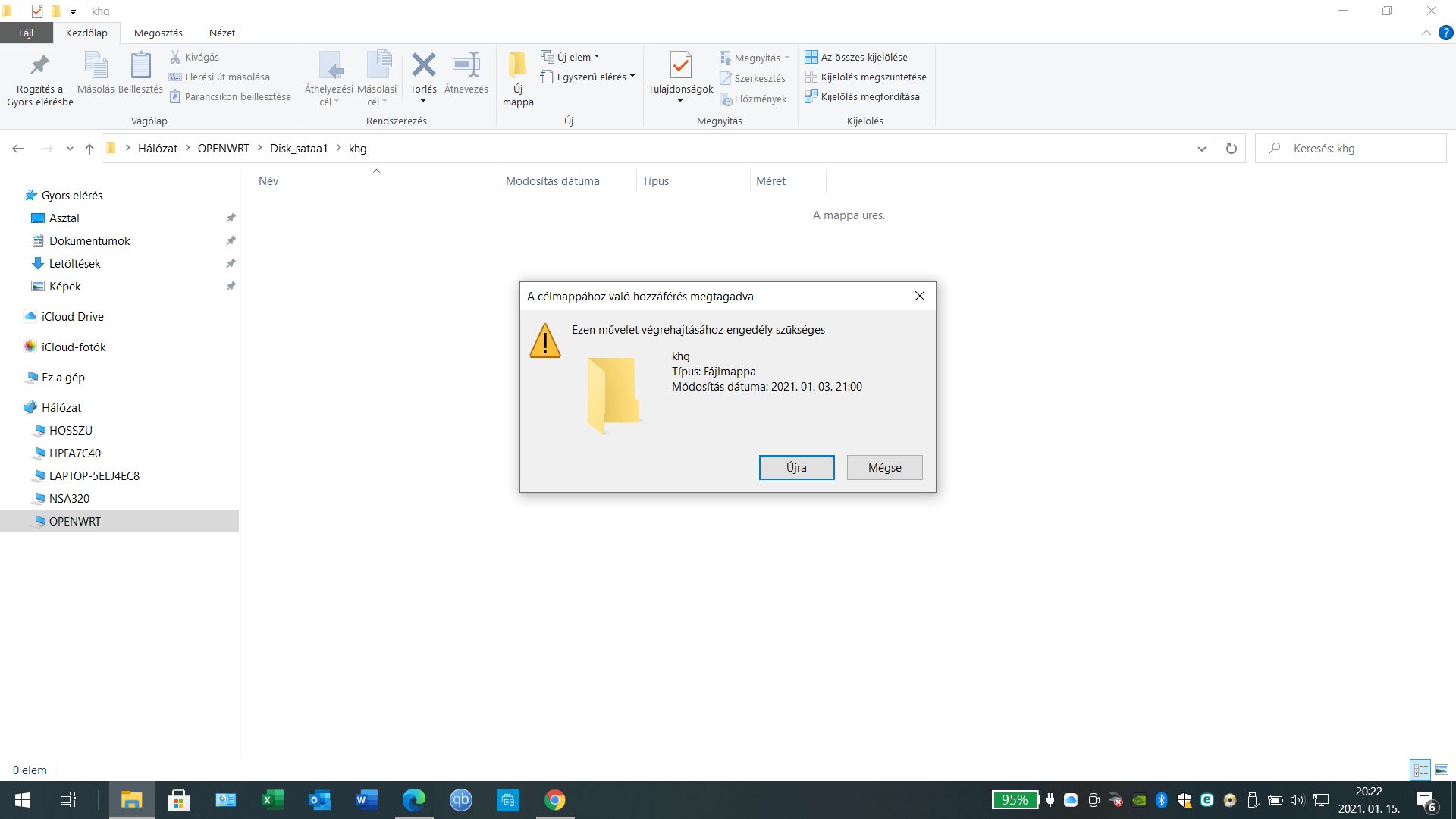Switch to the Megosztás ribbon tab
1456x819 pixels.
coord(158,33)
